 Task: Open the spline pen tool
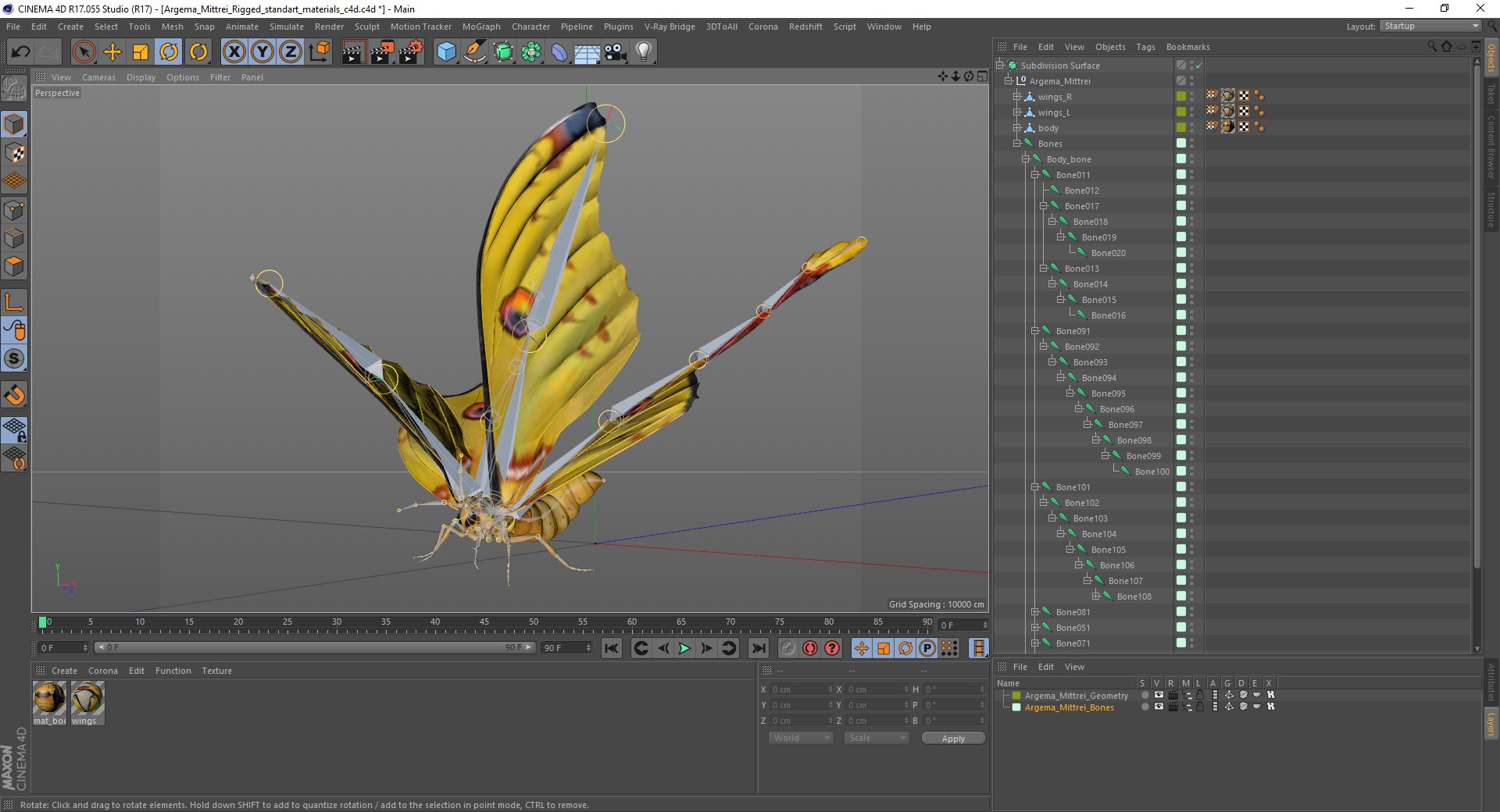tap(474, 52)
